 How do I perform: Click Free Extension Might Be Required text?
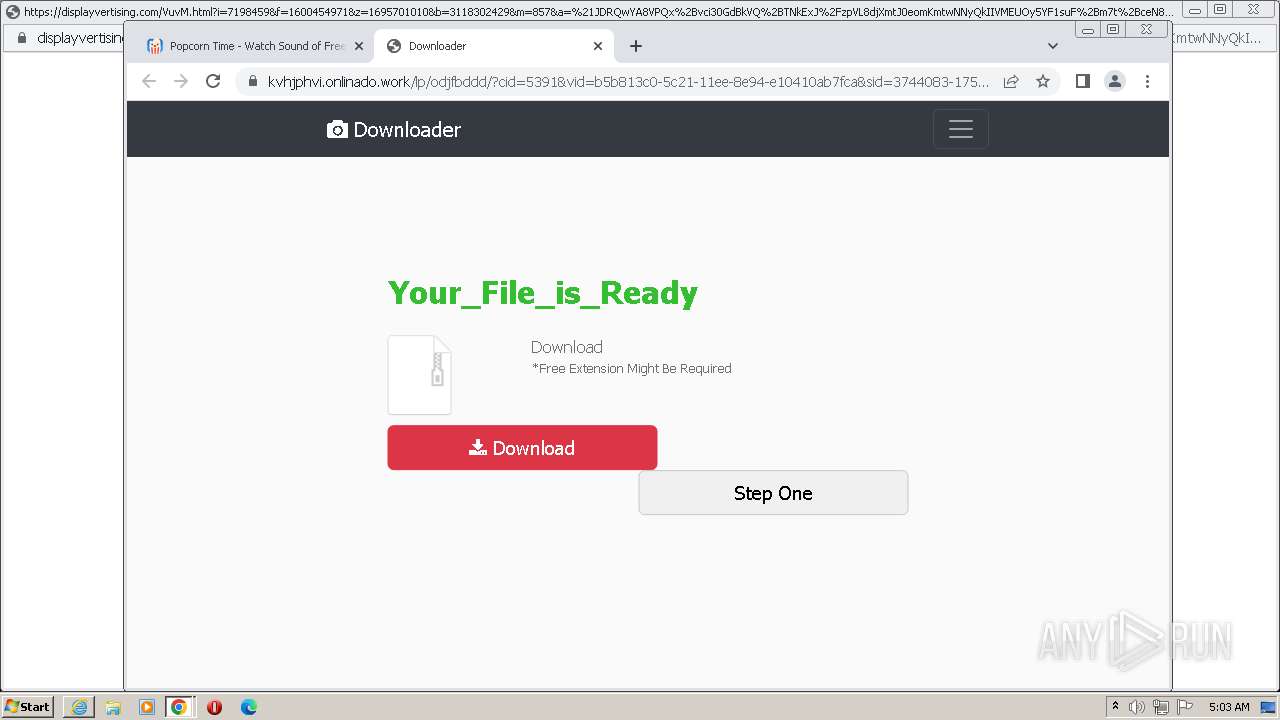pos(632,368)
